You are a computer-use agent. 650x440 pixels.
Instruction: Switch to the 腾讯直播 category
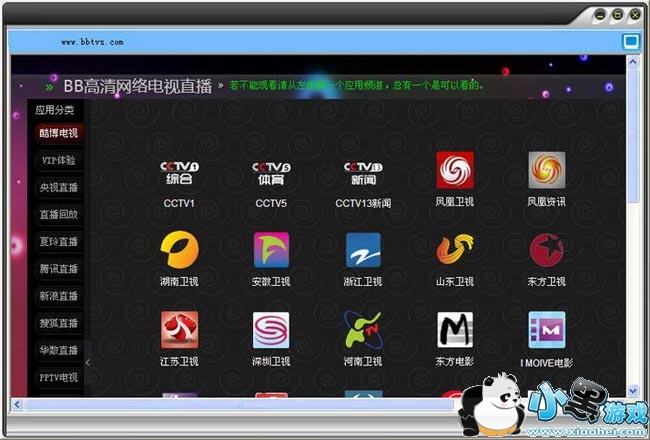[x=59, y=269]
